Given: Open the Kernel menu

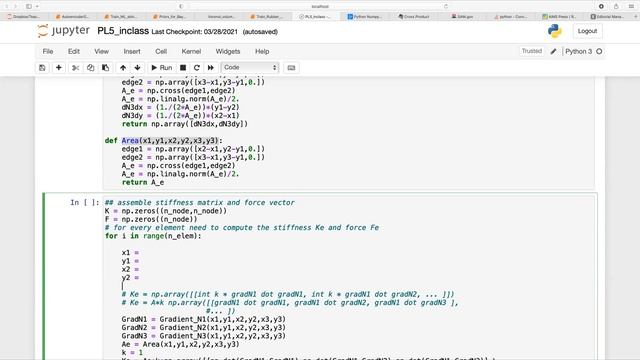Looking at the screenshot, I should tap(191, 51).
